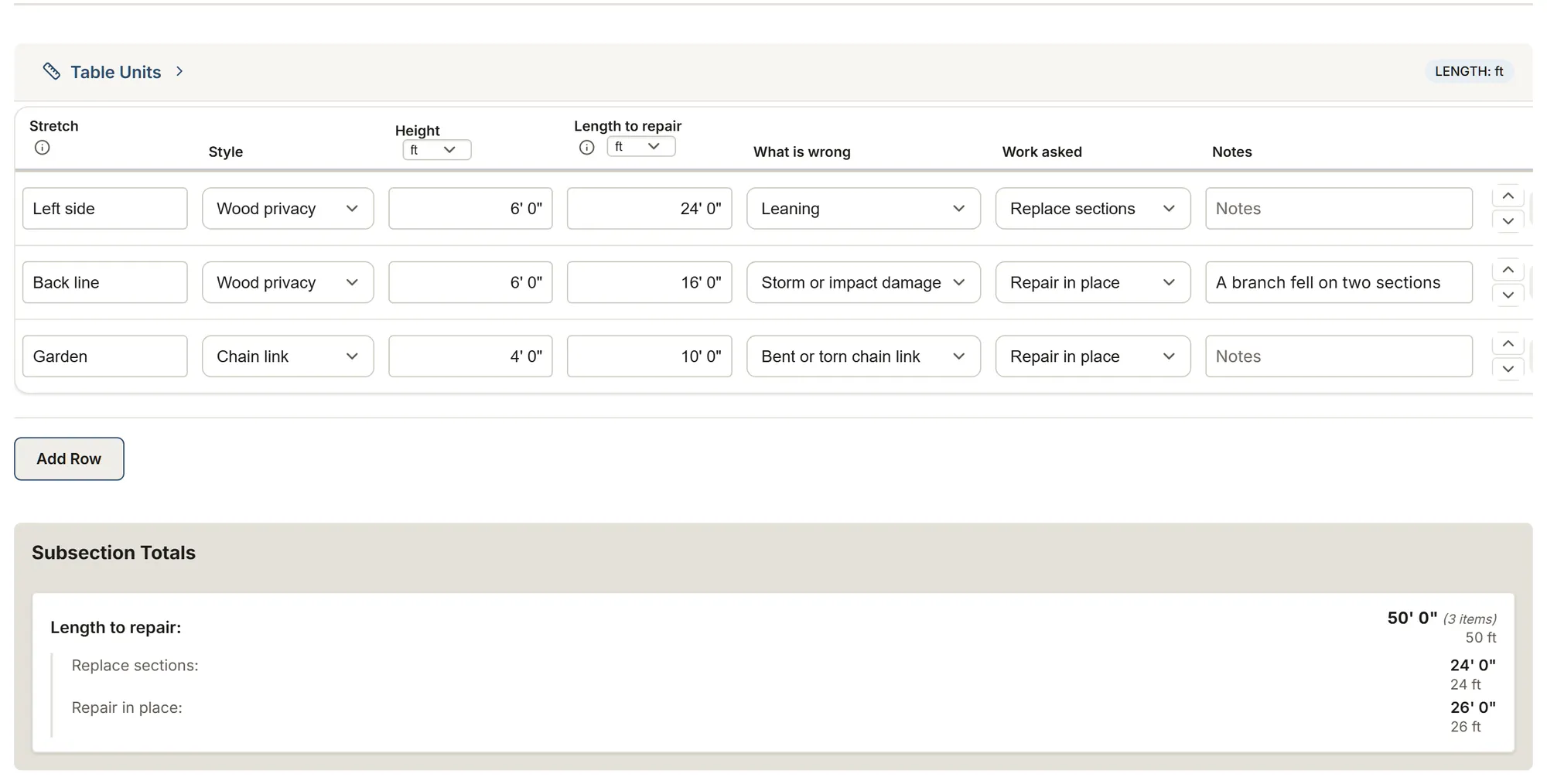Open the Length to repair unit dropdown
1547x784 pixels.
[641, 146]
